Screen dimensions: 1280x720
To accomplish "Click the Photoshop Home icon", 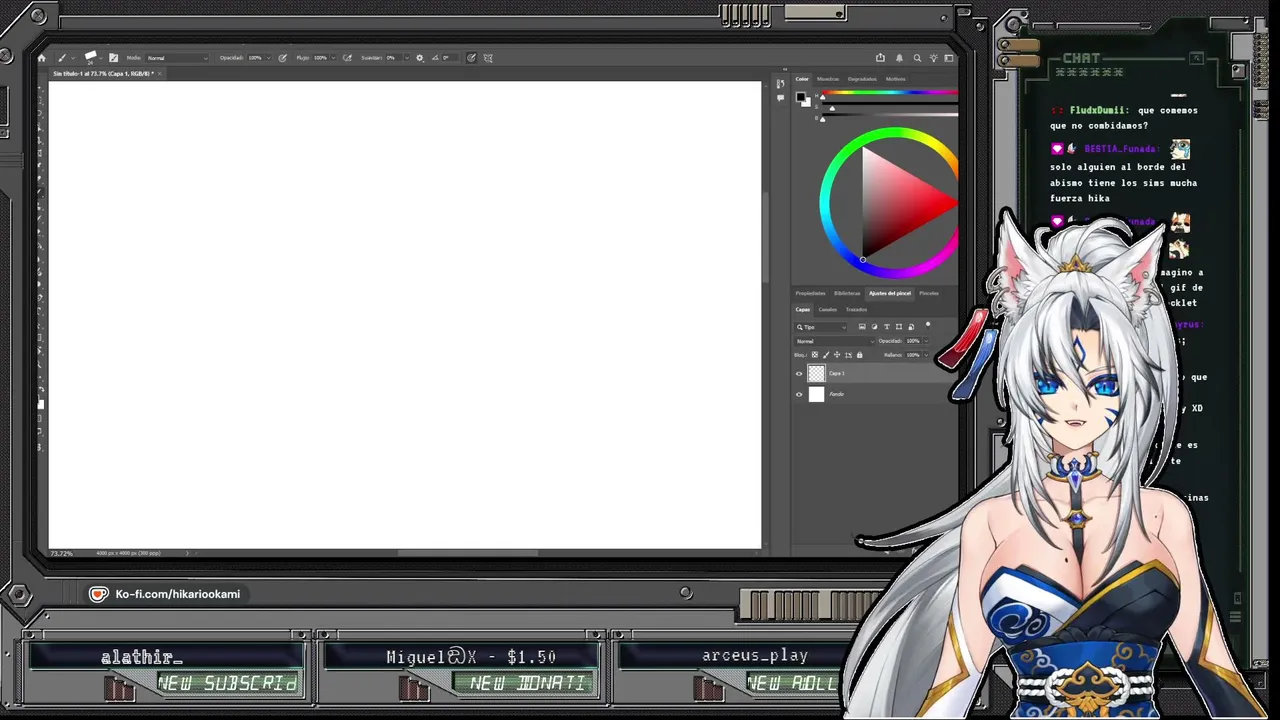I will click(41, 58).
